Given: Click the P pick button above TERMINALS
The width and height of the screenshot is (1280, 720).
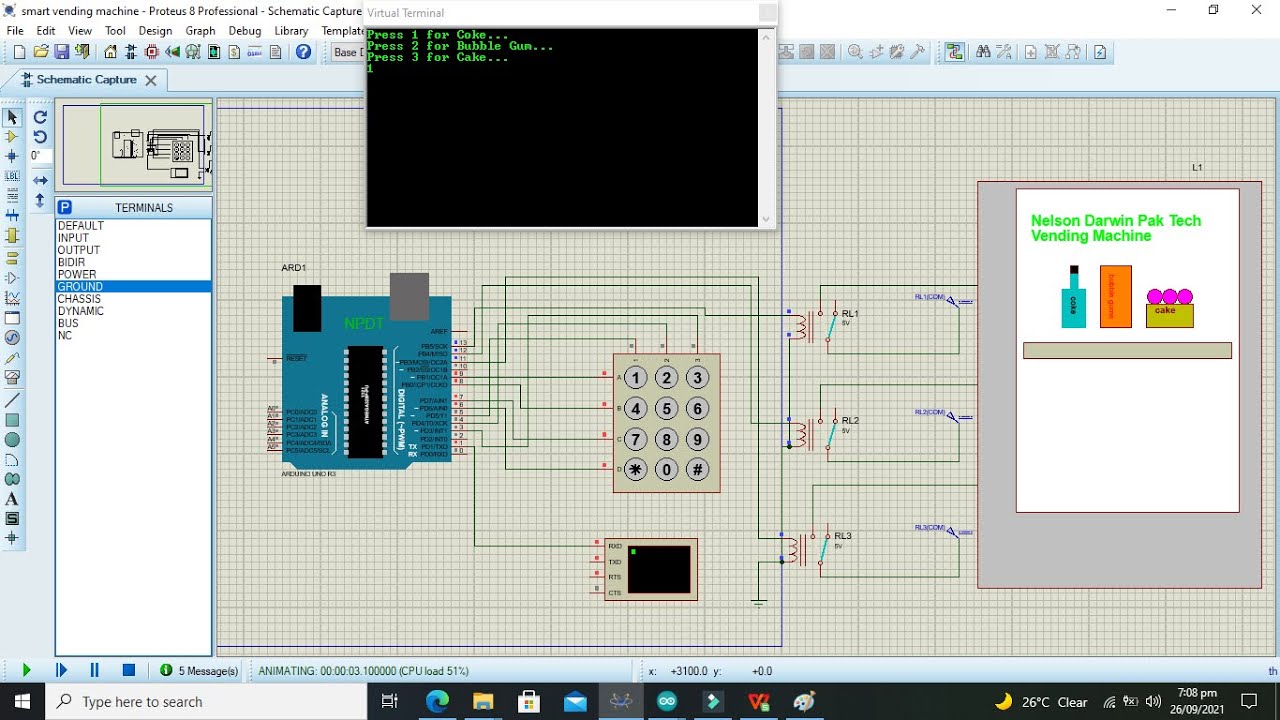Looking at the screenshot, I should (x=64, y=208).
